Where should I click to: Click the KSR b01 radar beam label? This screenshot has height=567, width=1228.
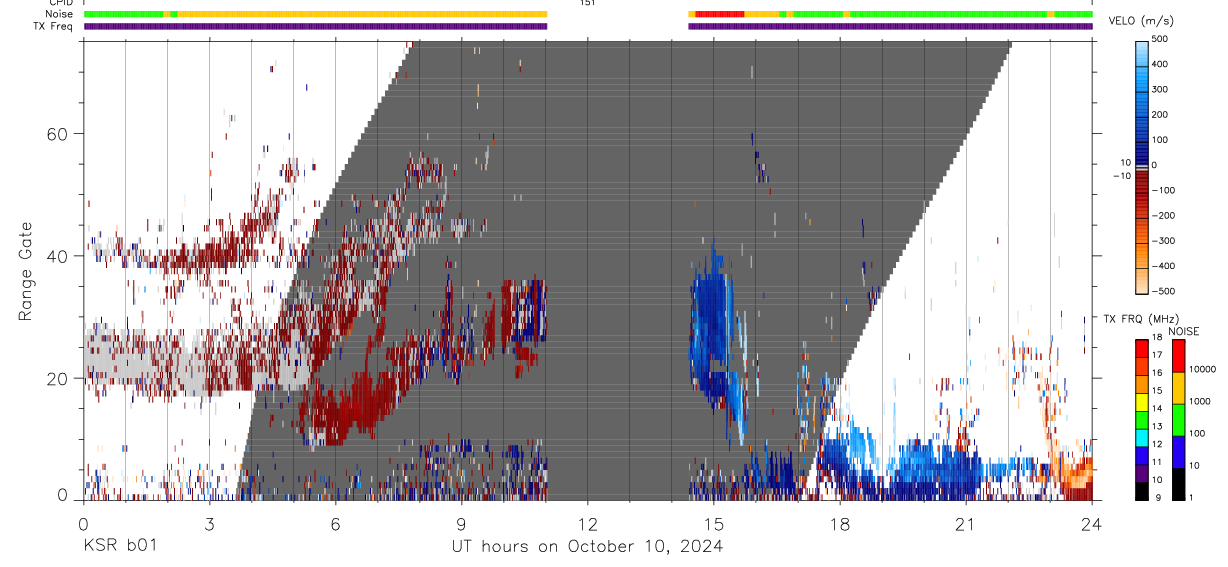[x=120, y=546]
